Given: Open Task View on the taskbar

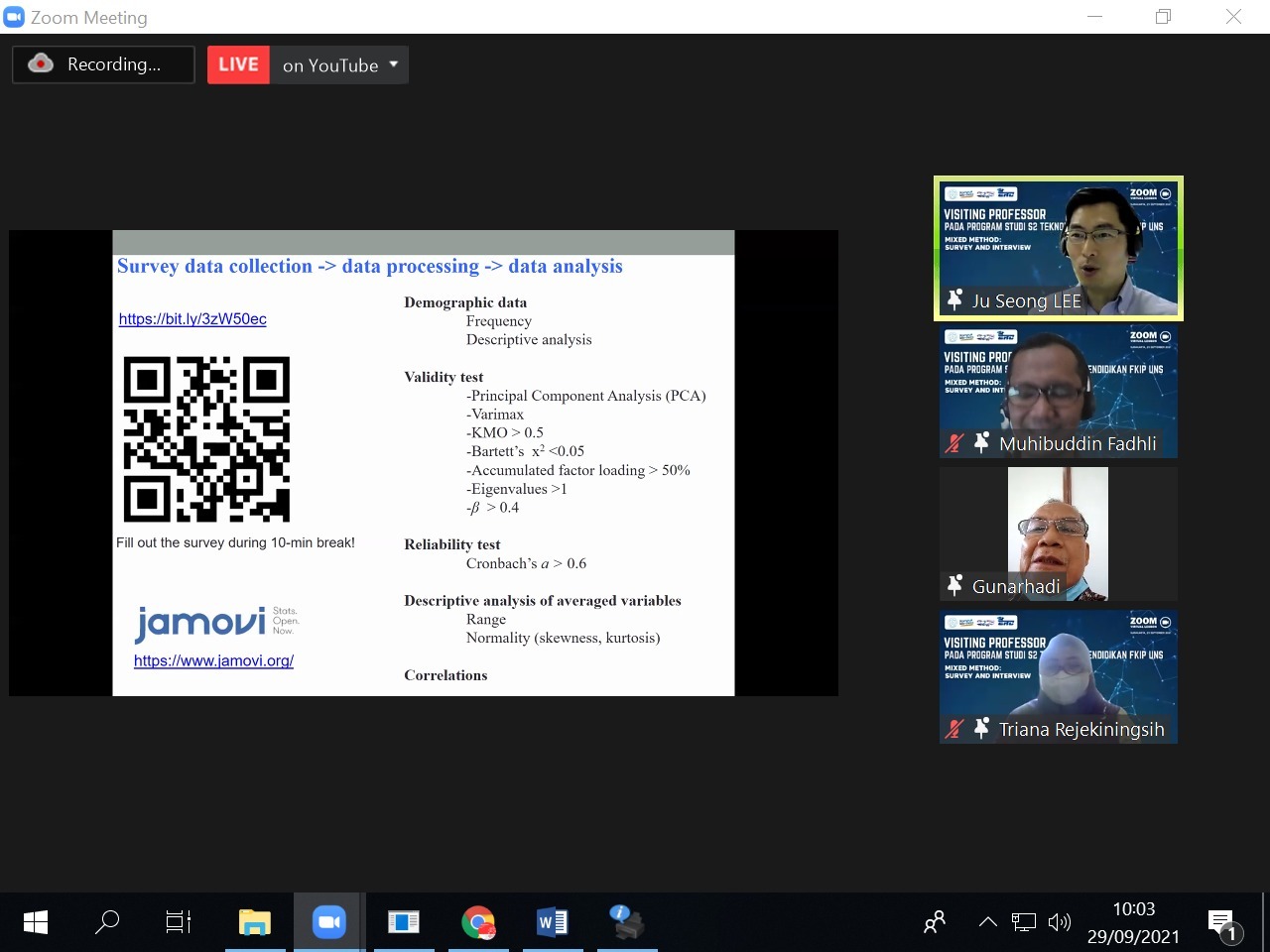Looking at the screenshot, I should (179, 922).
